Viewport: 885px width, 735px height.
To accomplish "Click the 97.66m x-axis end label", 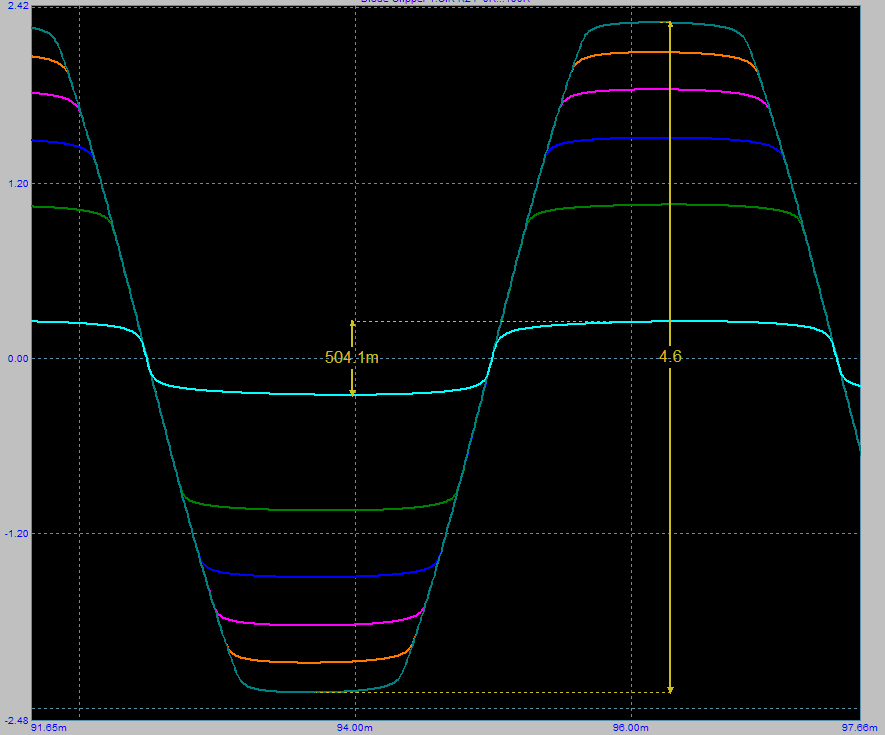I will (861, 727).
